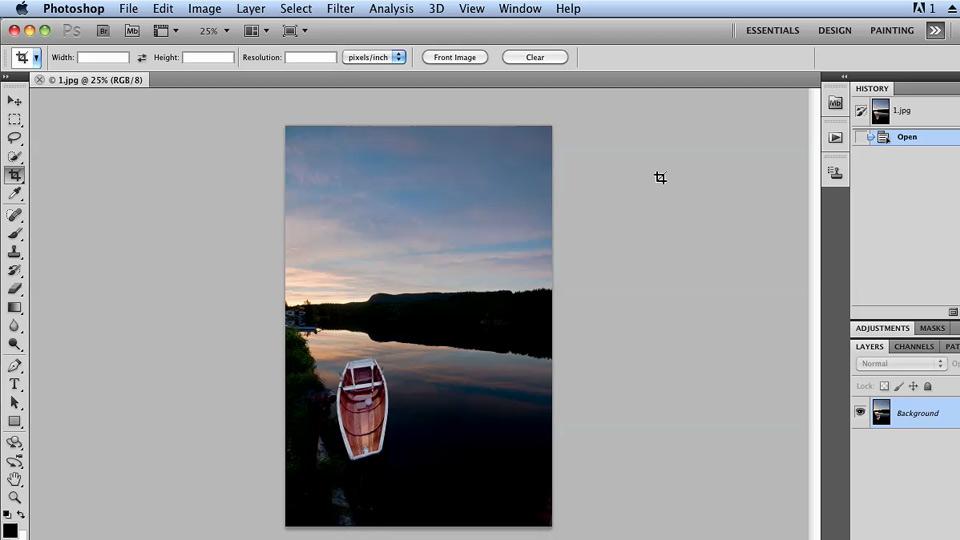Switch to the Channels tab
The image size is (960, 540).
point(913,347)
